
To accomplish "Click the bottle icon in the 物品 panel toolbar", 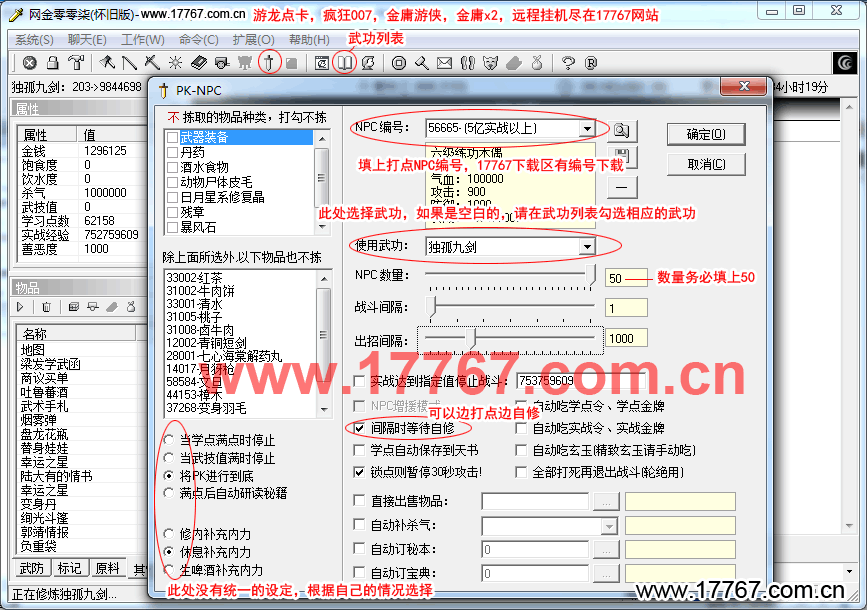I will 131,307.
